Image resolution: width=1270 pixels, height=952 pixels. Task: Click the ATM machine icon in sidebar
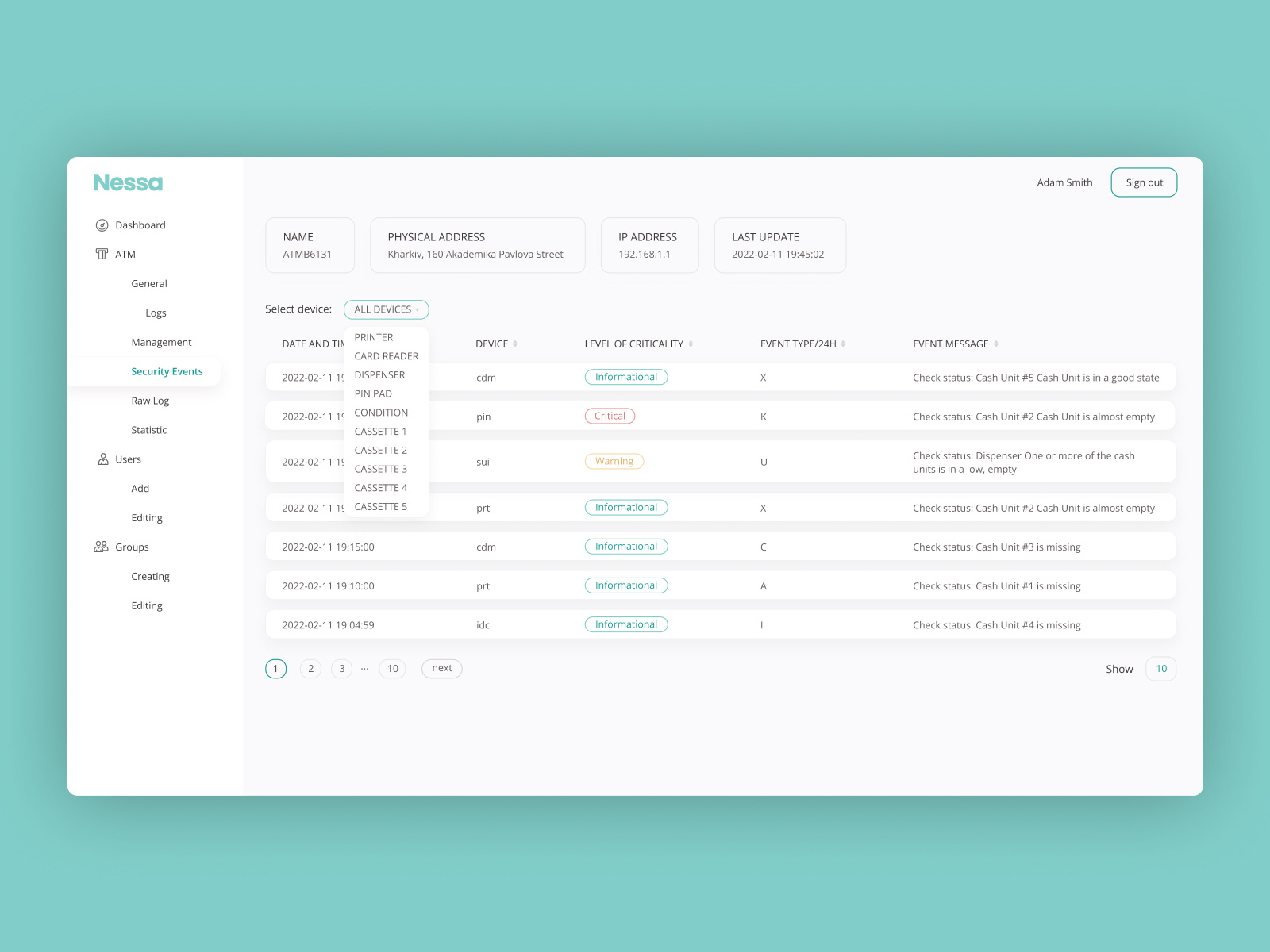pos(102,254)
